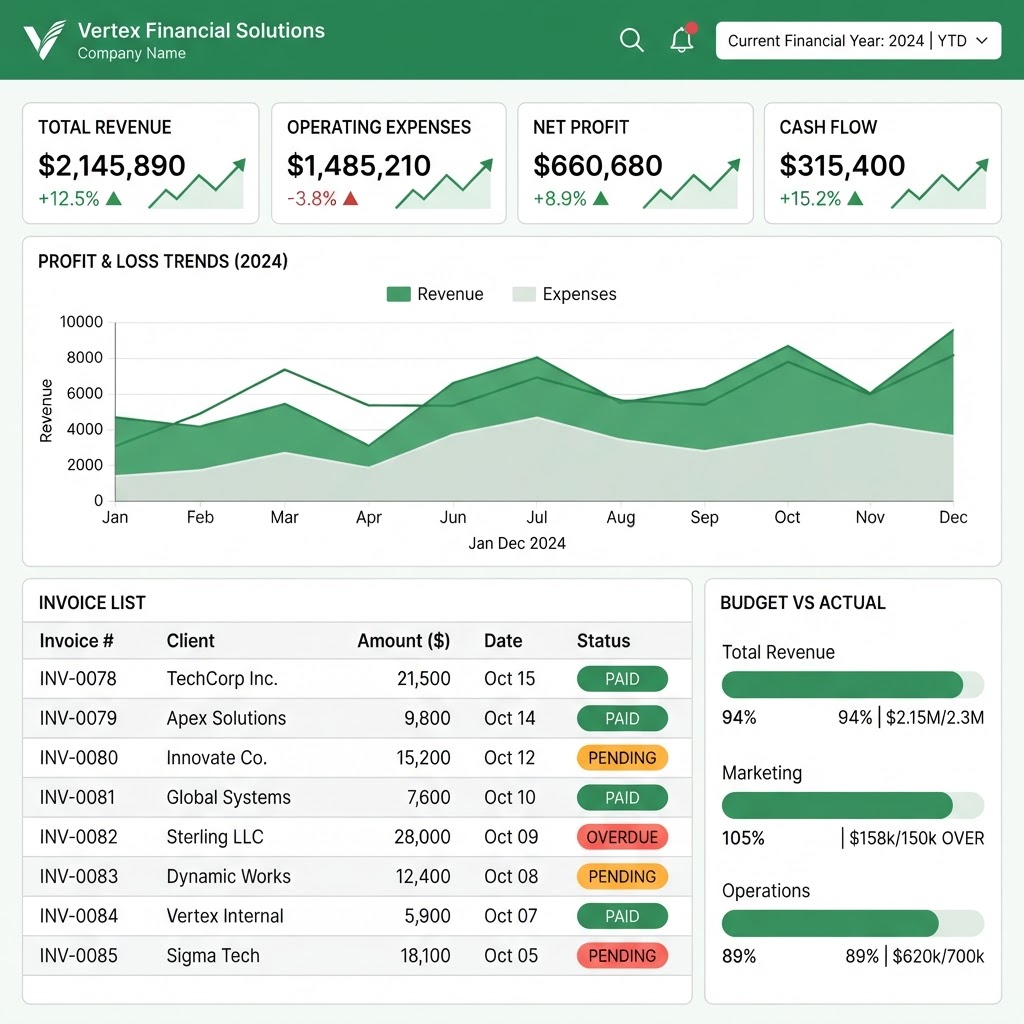Toggle the Expenses legend swatch
This screenshot has height=1024, width=1024.
524,294
